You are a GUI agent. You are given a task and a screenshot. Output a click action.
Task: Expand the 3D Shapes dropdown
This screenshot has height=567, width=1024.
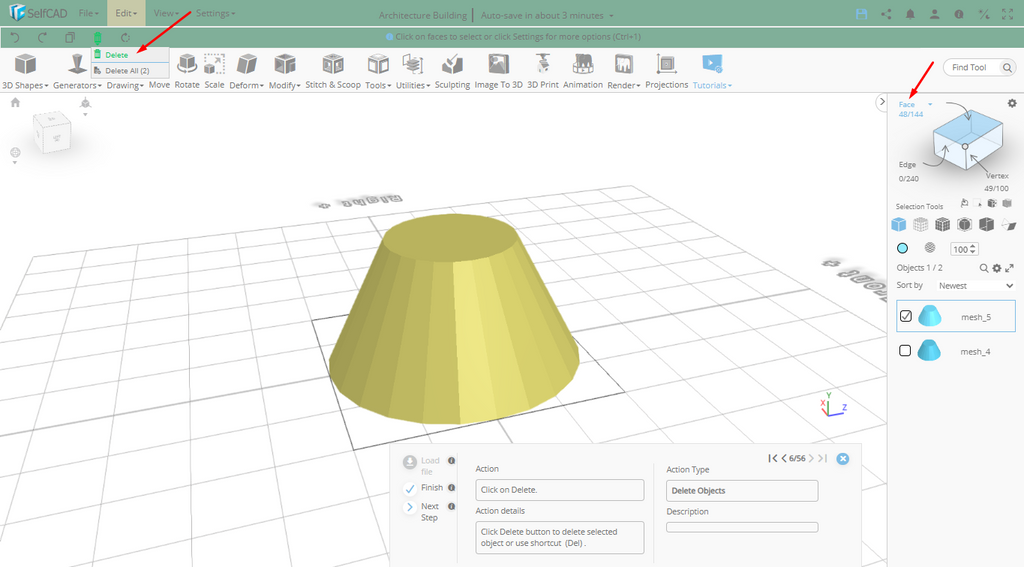coord(25,85)
